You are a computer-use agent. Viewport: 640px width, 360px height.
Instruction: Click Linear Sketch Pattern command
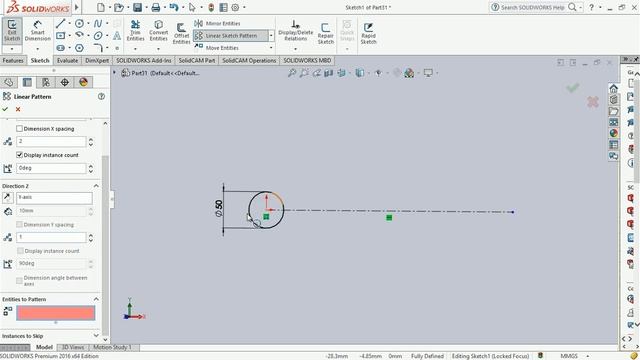[231, 36]
